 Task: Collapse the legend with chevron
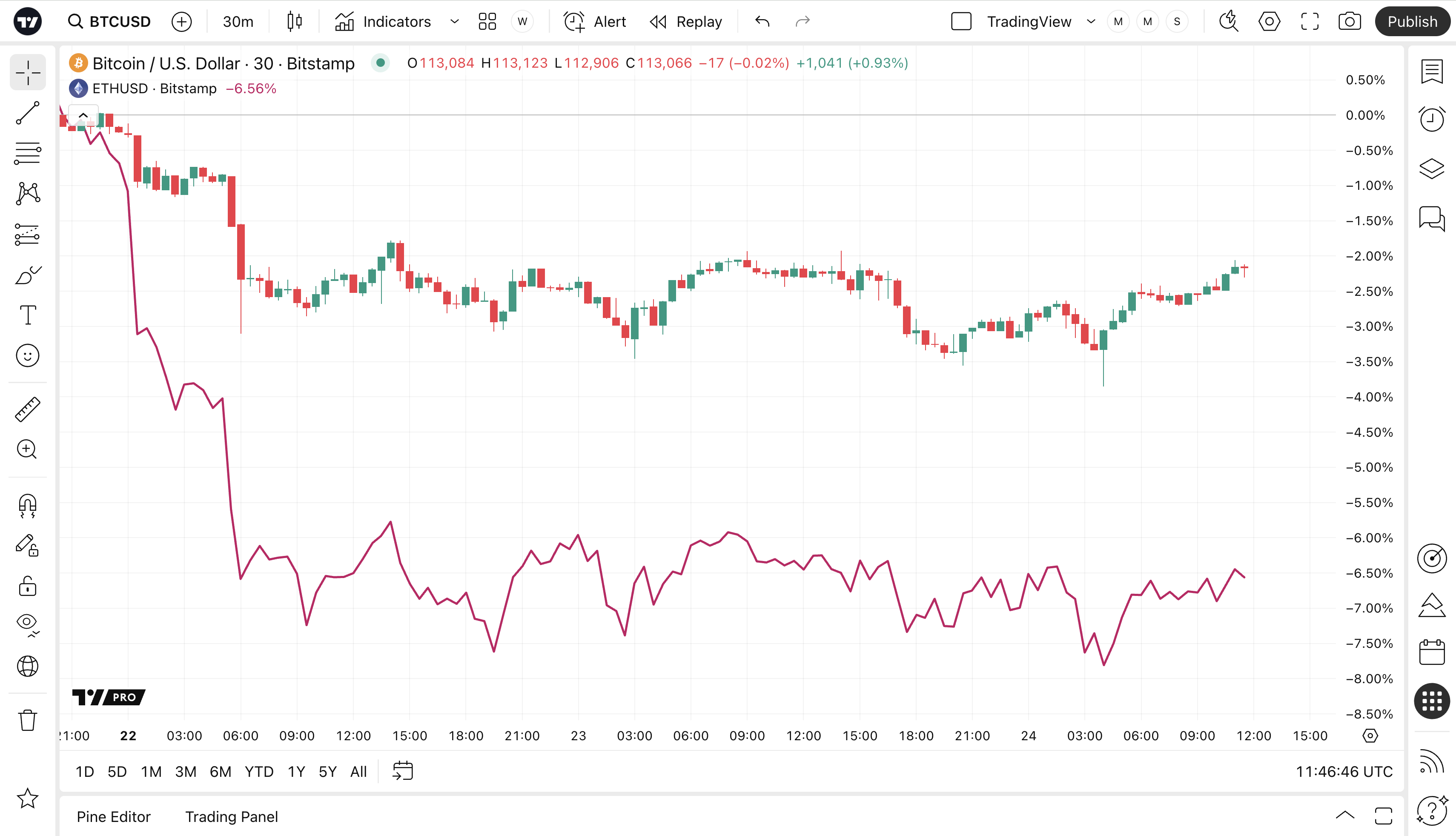[83, 115]
